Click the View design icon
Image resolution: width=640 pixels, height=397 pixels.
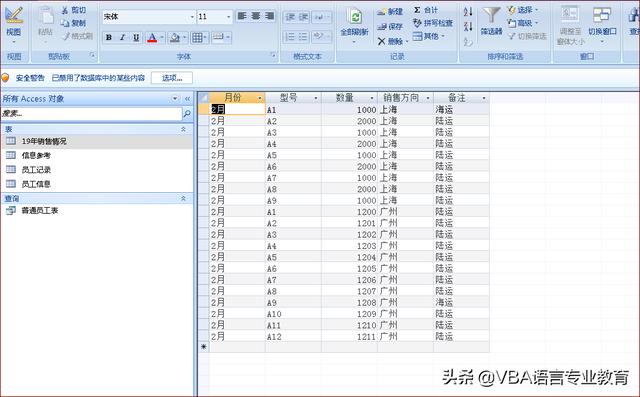tap(14, 16)
